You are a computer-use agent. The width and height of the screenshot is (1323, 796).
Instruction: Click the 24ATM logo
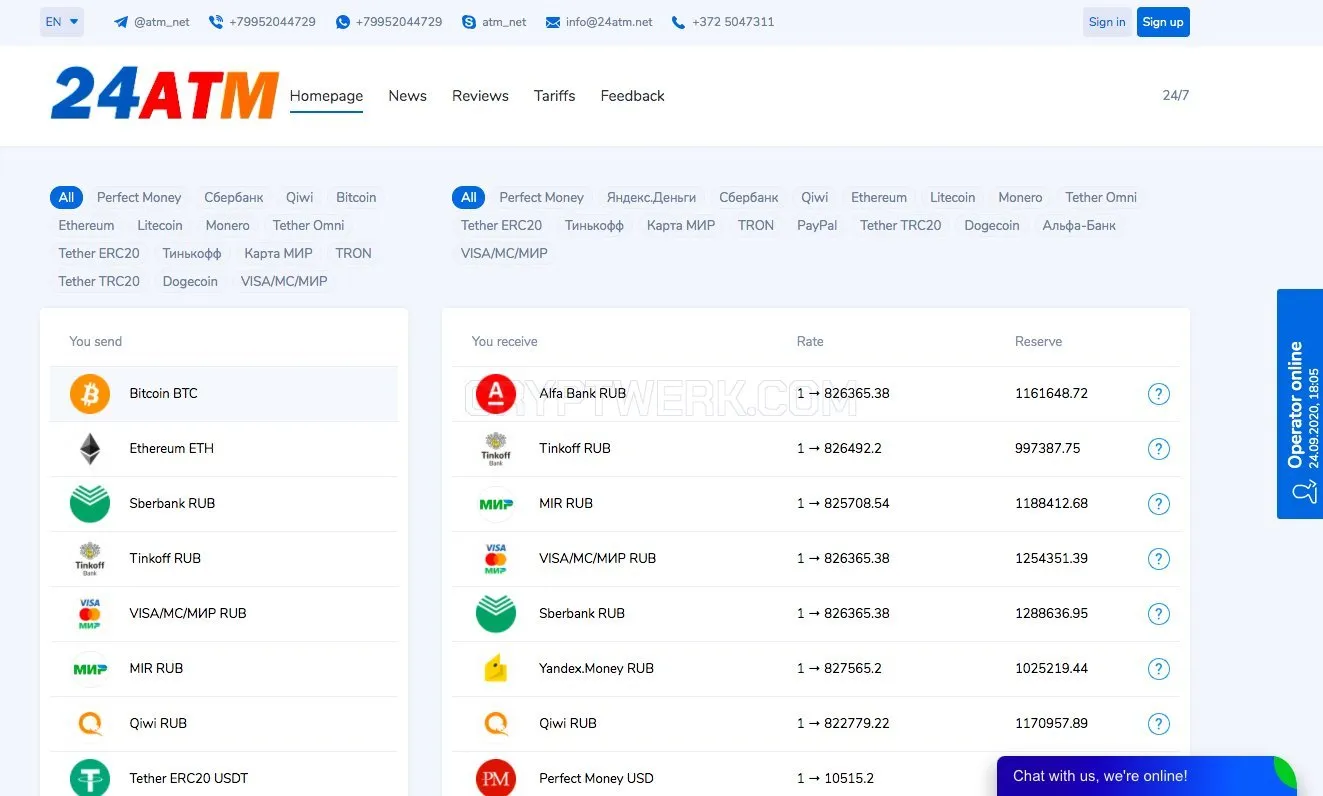coord(165,95)
